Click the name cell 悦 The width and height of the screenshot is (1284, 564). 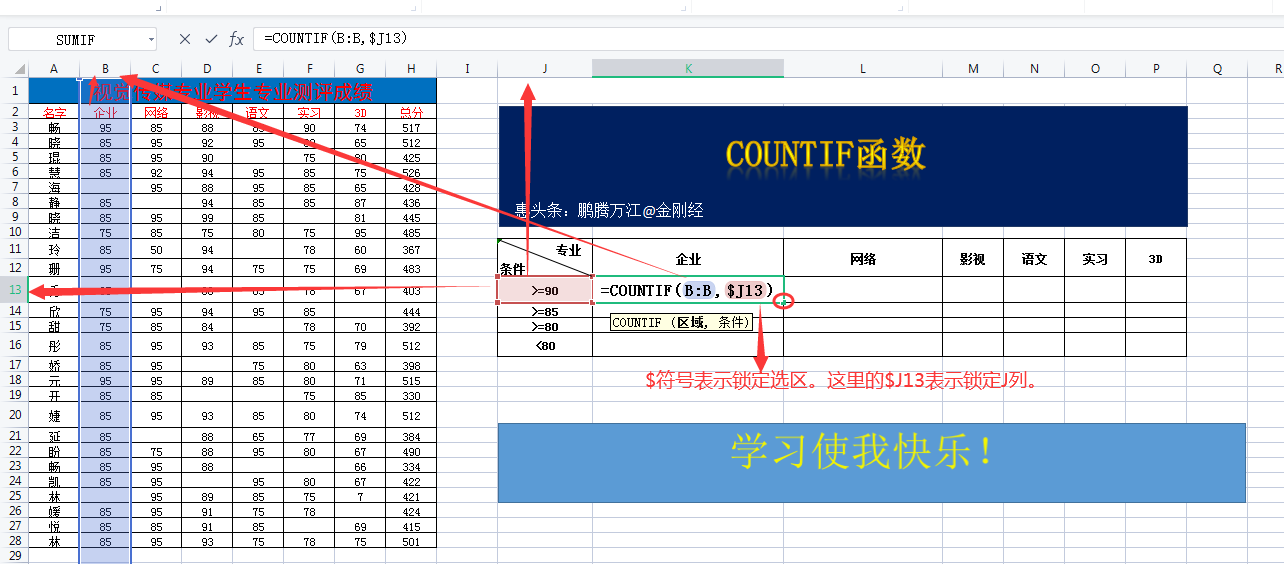pos(54,527)
